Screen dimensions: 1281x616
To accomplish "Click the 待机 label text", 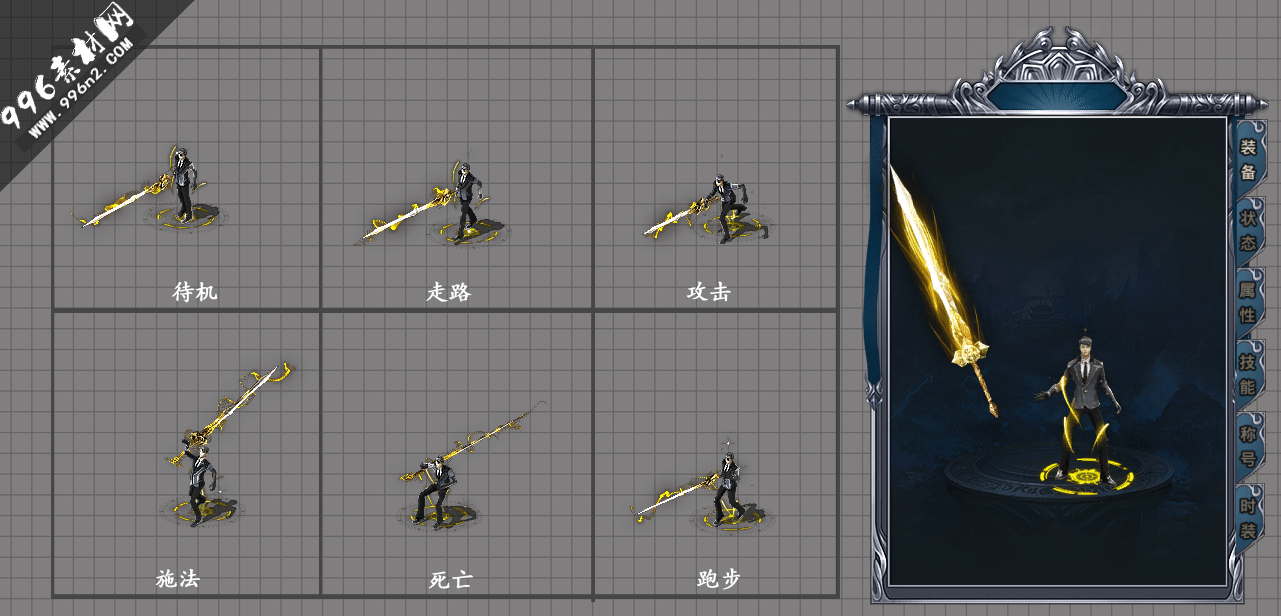I will 195,292.
